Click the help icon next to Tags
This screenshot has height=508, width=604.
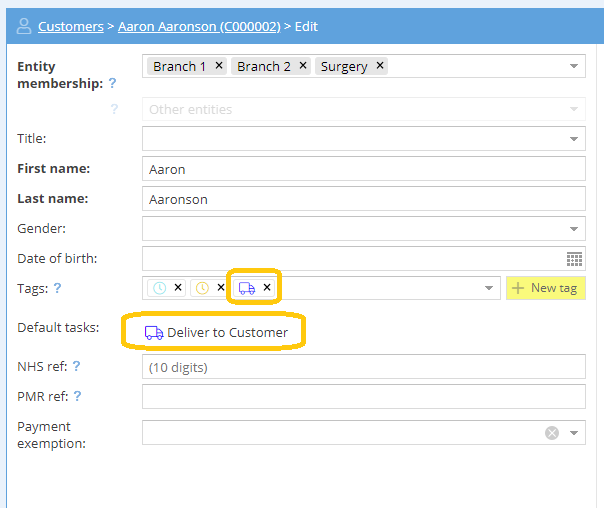(x=57, y=289)
